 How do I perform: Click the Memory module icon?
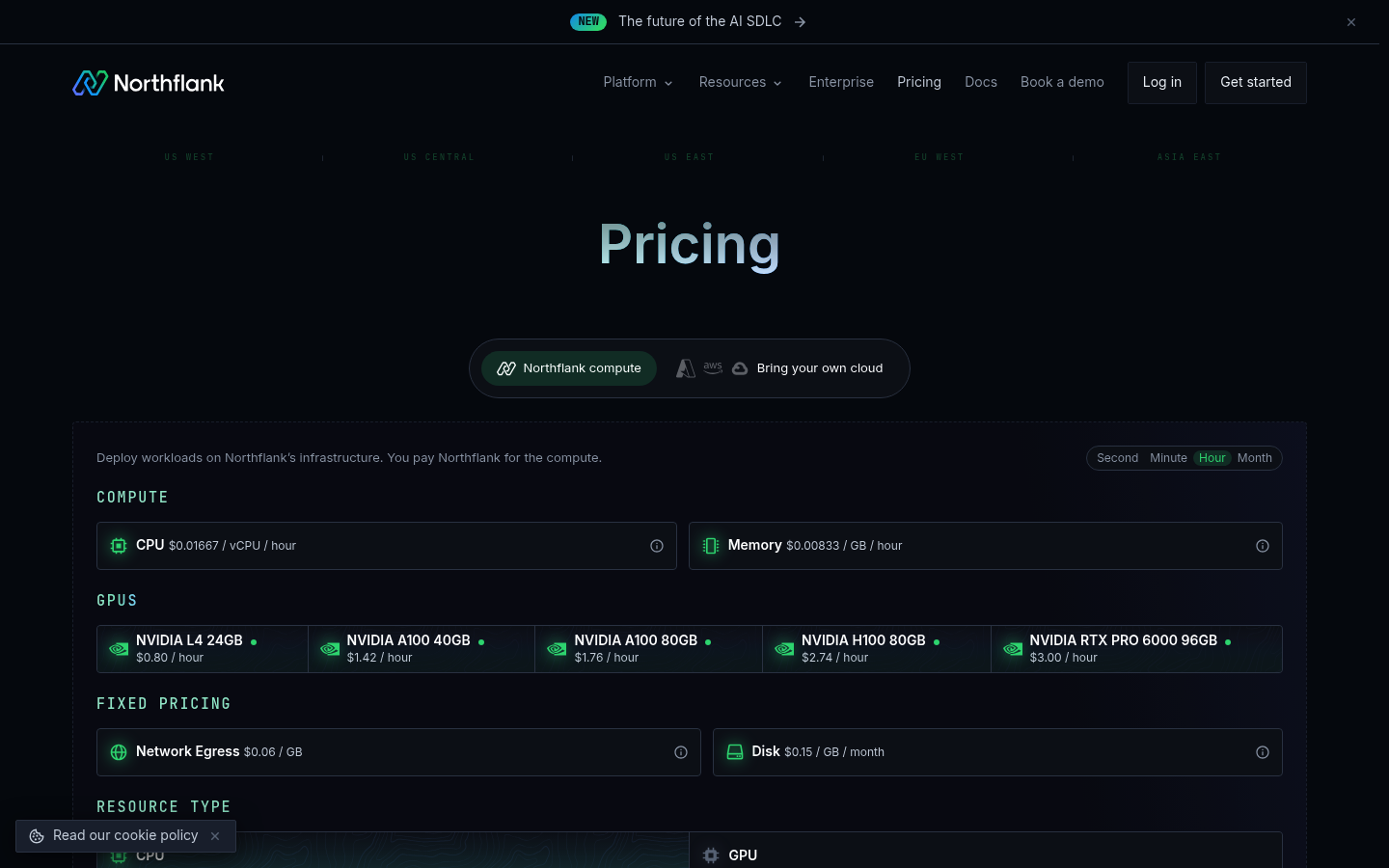point(711,546)
